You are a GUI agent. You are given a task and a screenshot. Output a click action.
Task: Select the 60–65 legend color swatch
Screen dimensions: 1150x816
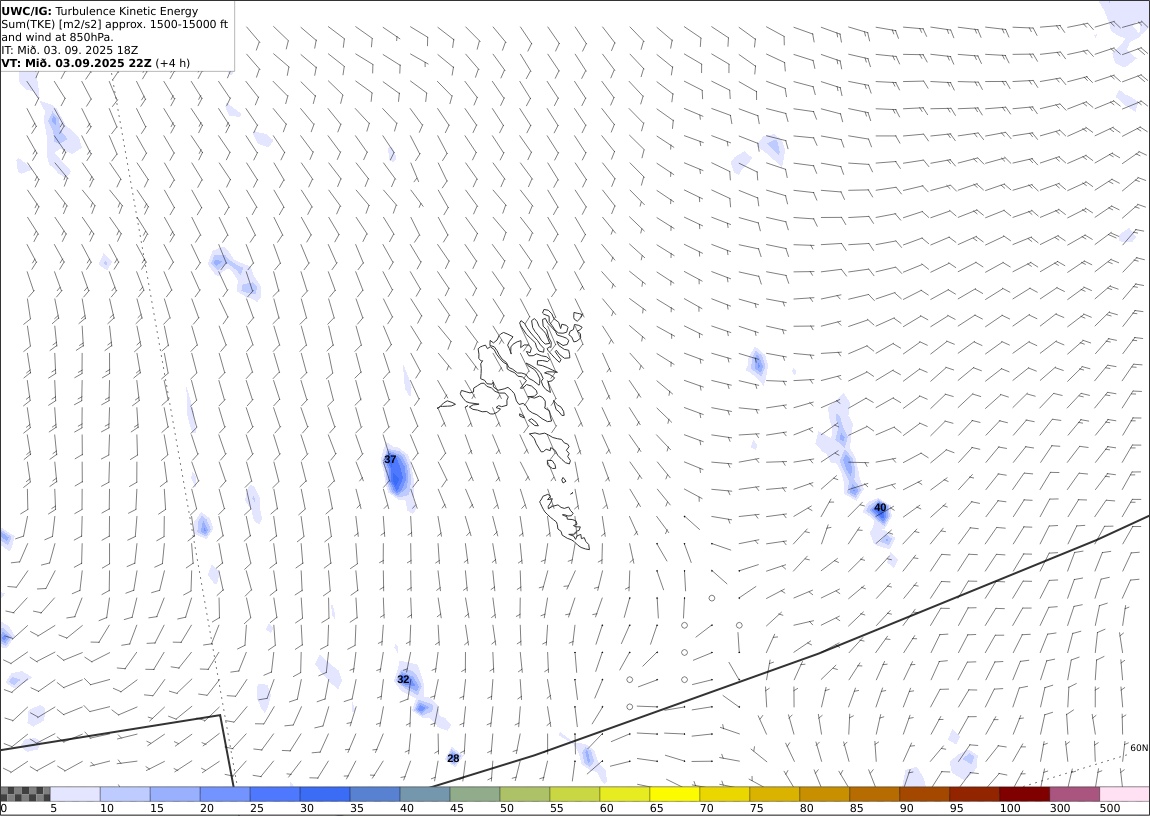point(624,794)
